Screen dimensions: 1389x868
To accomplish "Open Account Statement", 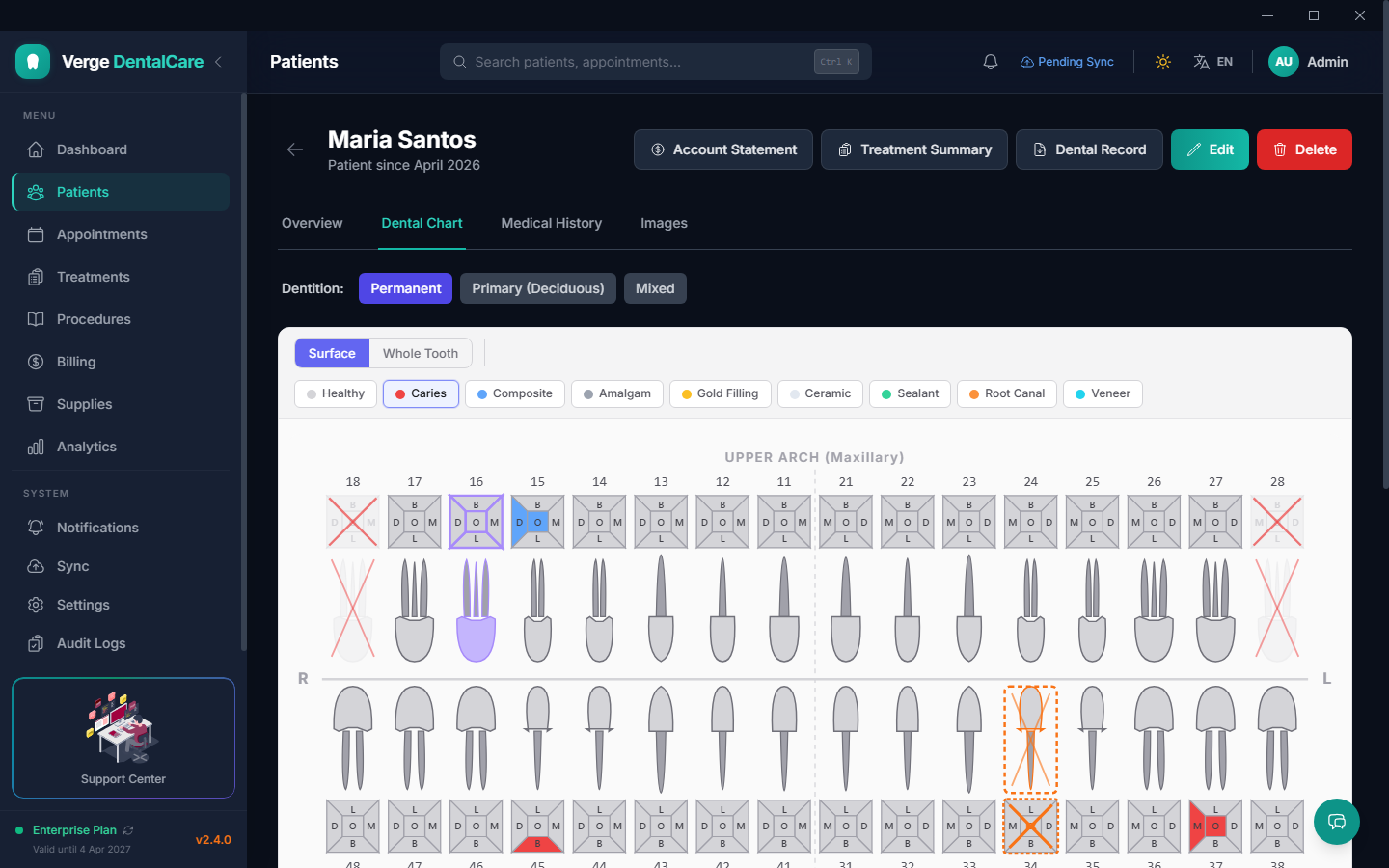I will pos(723,149).
